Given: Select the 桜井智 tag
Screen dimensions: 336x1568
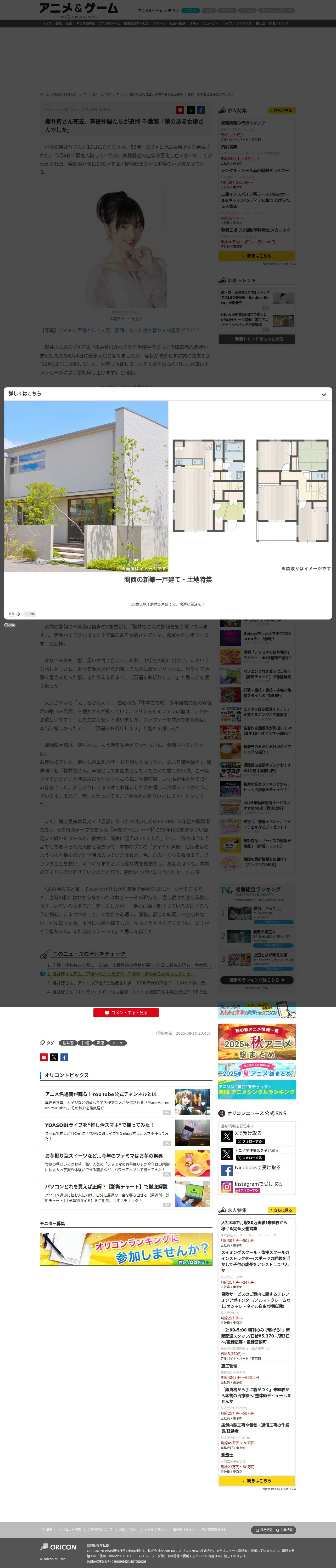Looking at the screenshot, I should pyautogui.click(x=68, y=1043).
